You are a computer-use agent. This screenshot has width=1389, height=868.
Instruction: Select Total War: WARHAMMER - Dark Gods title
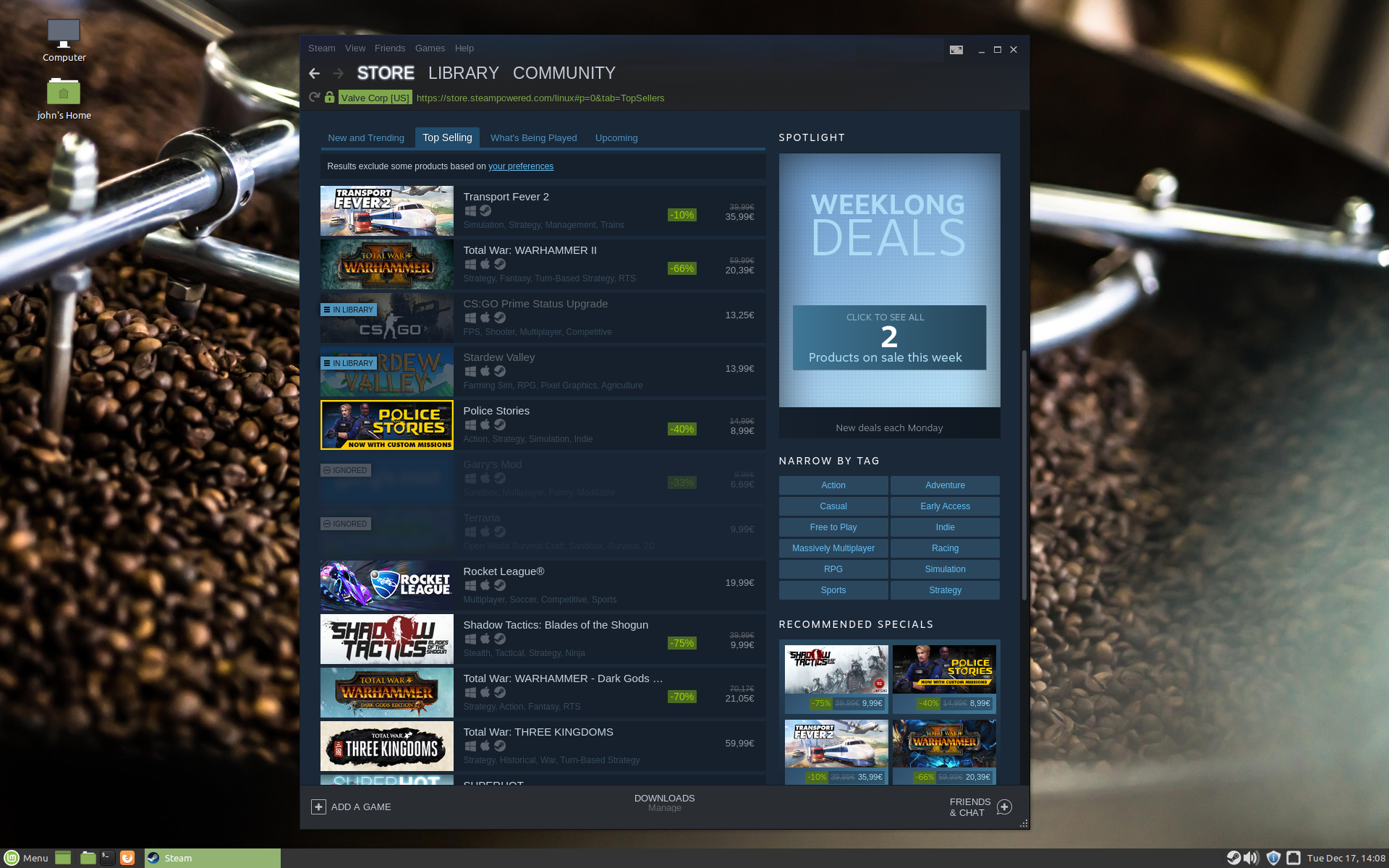[563, 678]
